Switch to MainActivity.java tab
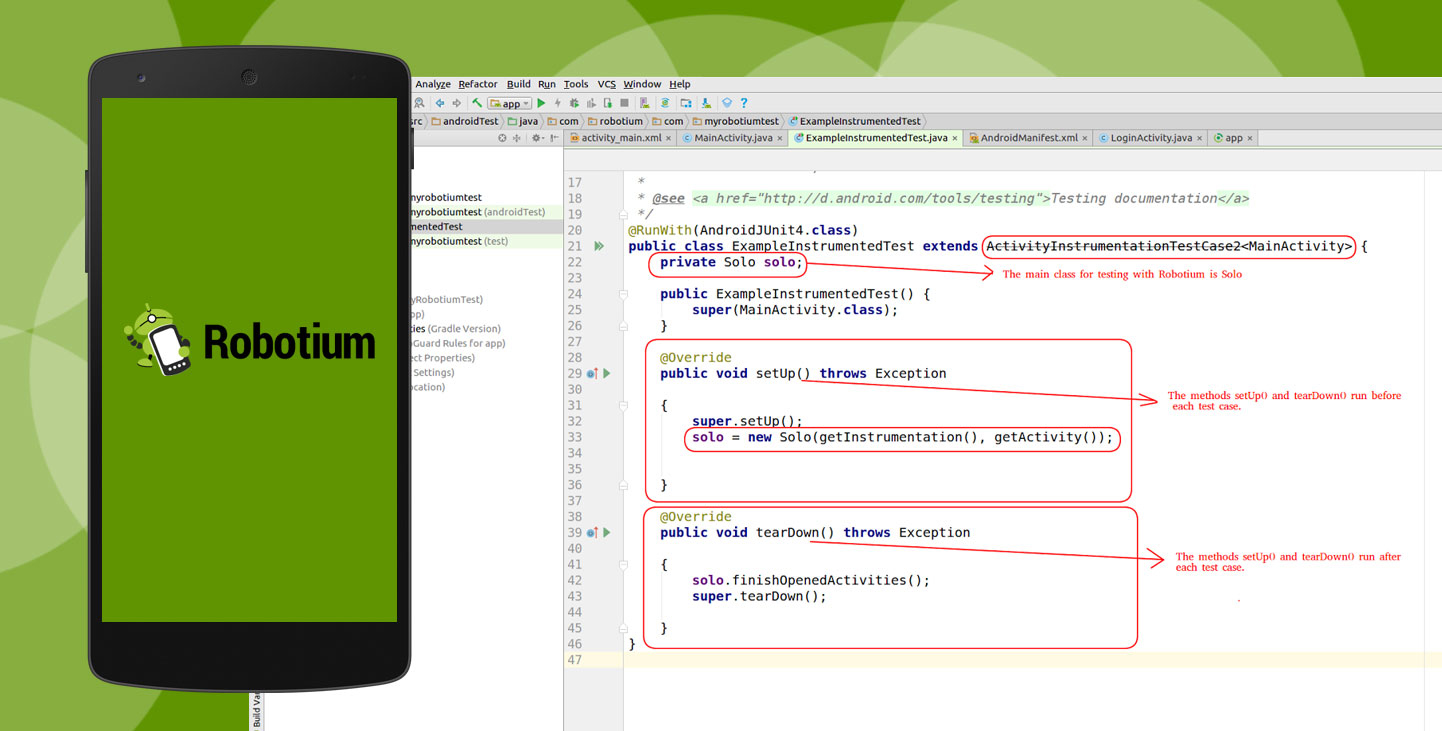The height and width of the screenshot is (731, 1442). pos(733,138)
